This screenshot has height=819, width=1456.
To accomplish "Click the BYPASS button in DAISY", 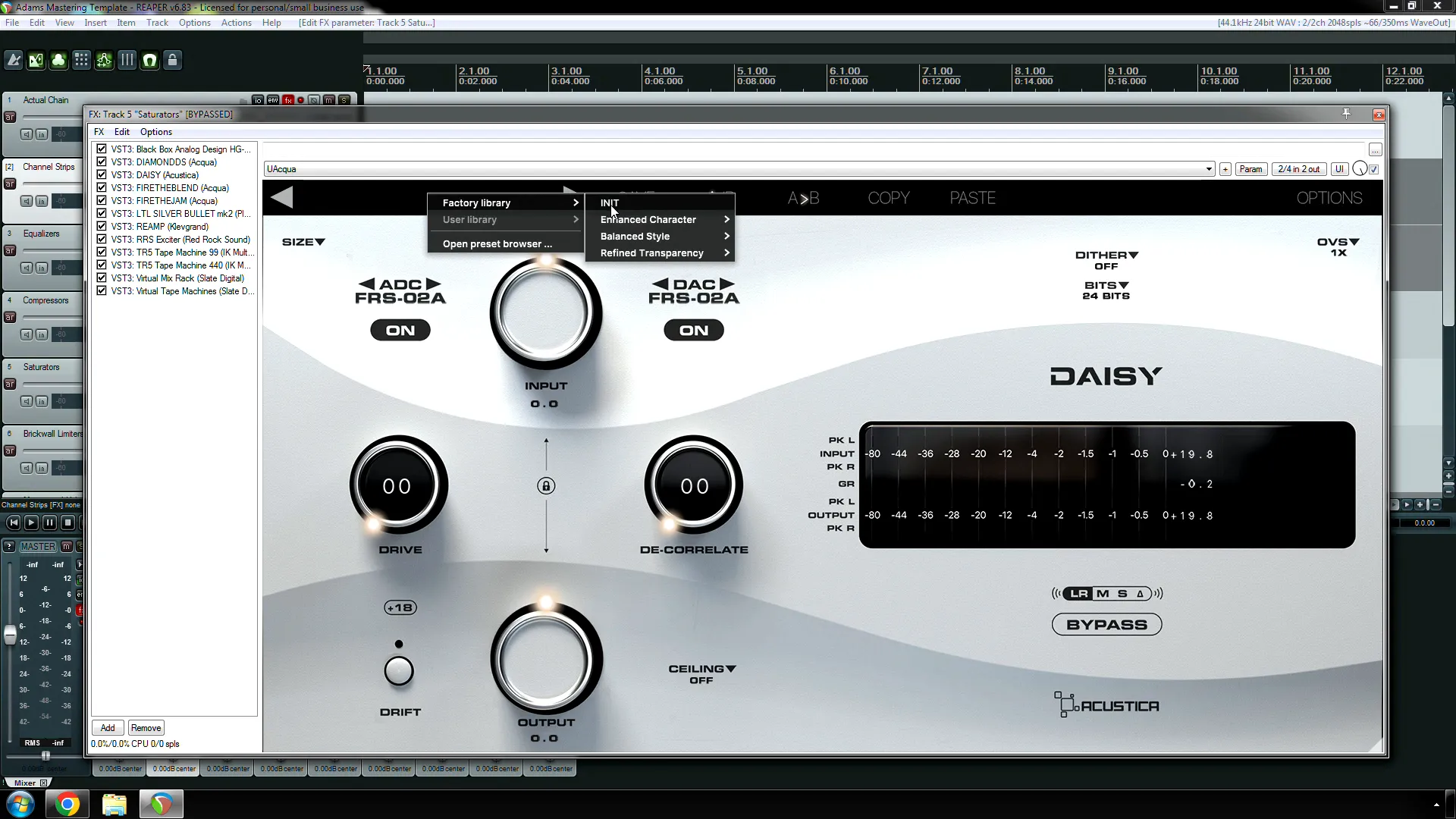I will pyautogui.click(x=1106, y=625).
